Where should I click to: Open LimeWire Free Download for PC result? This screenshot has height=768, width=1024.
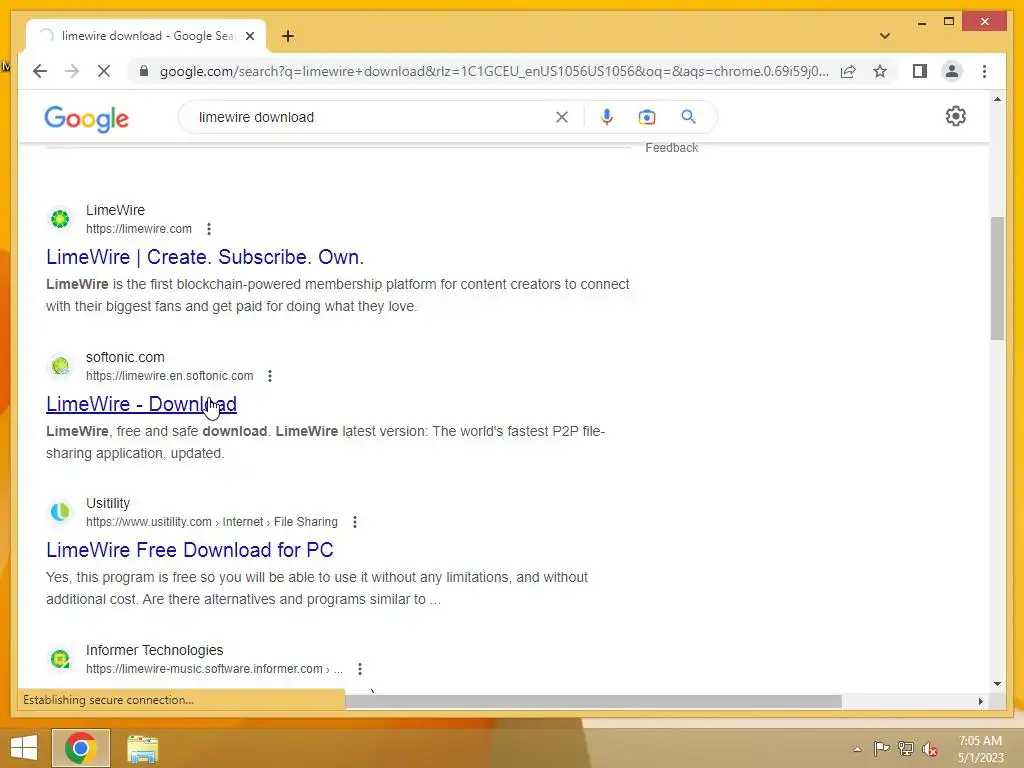[x=189, y=550]
